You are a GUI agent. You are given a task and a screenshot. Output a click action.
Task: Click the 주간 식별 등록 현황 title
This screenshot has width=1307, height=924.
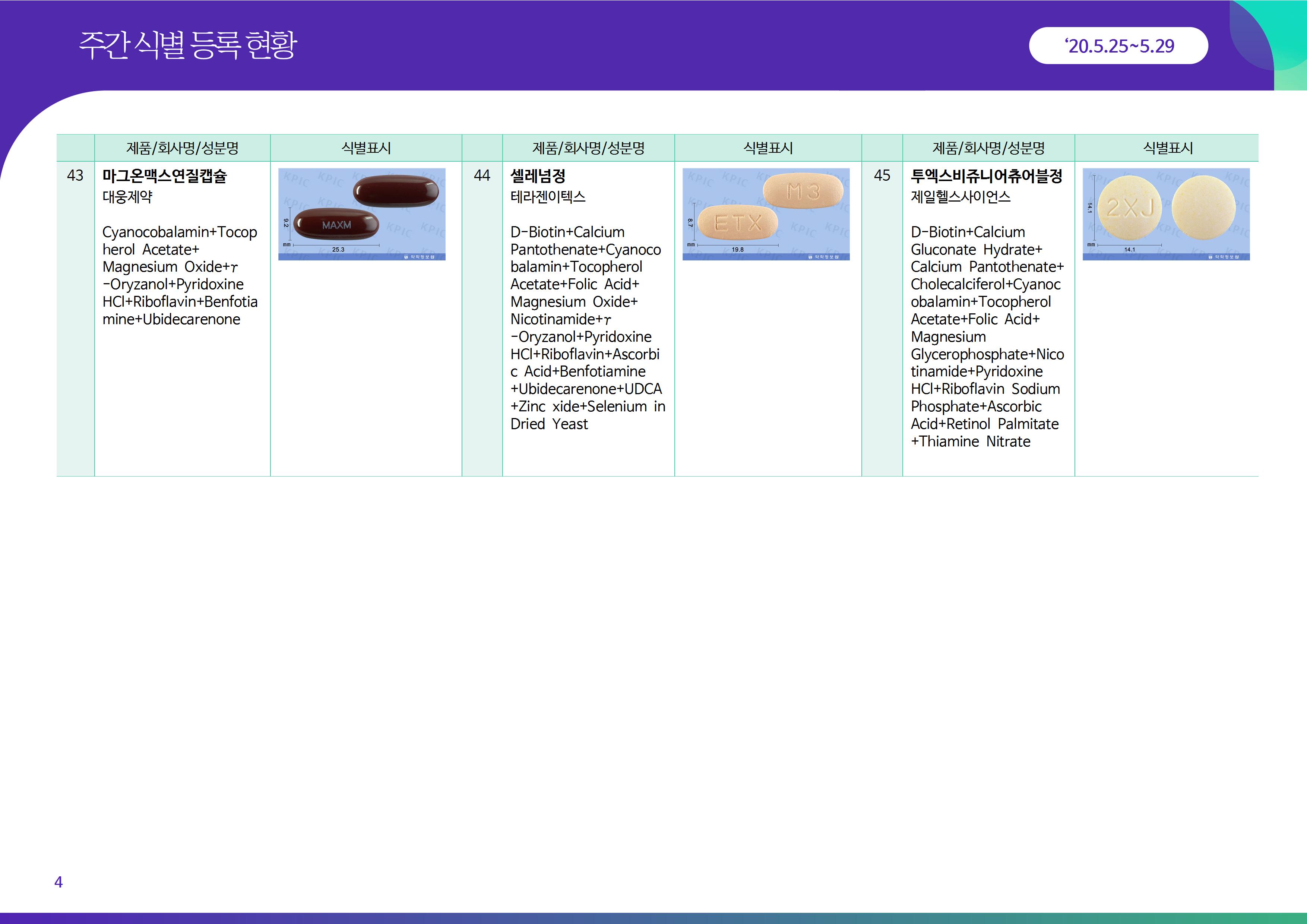click(x=188, y=45)
